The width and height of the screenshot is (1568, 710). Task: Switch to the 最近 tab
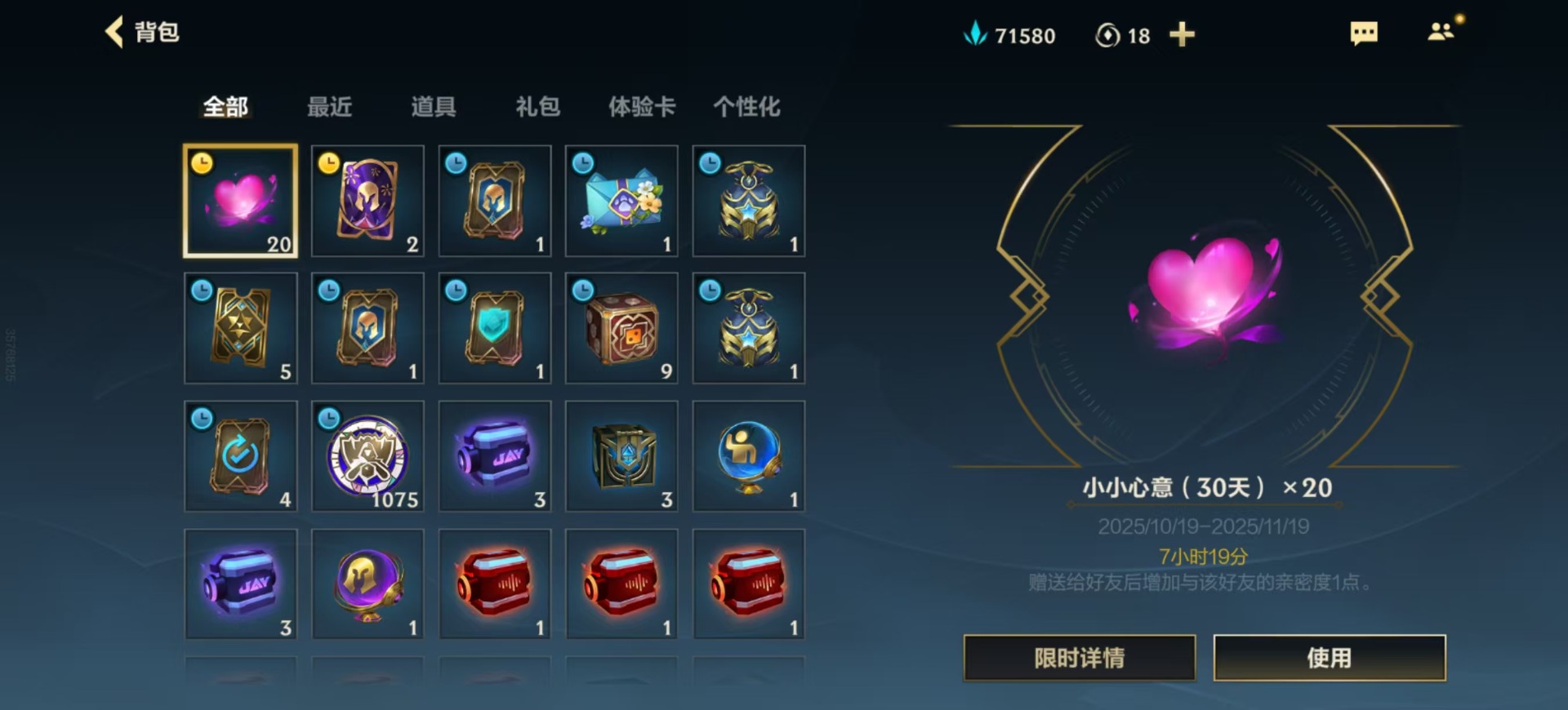(x=329, y=107)
